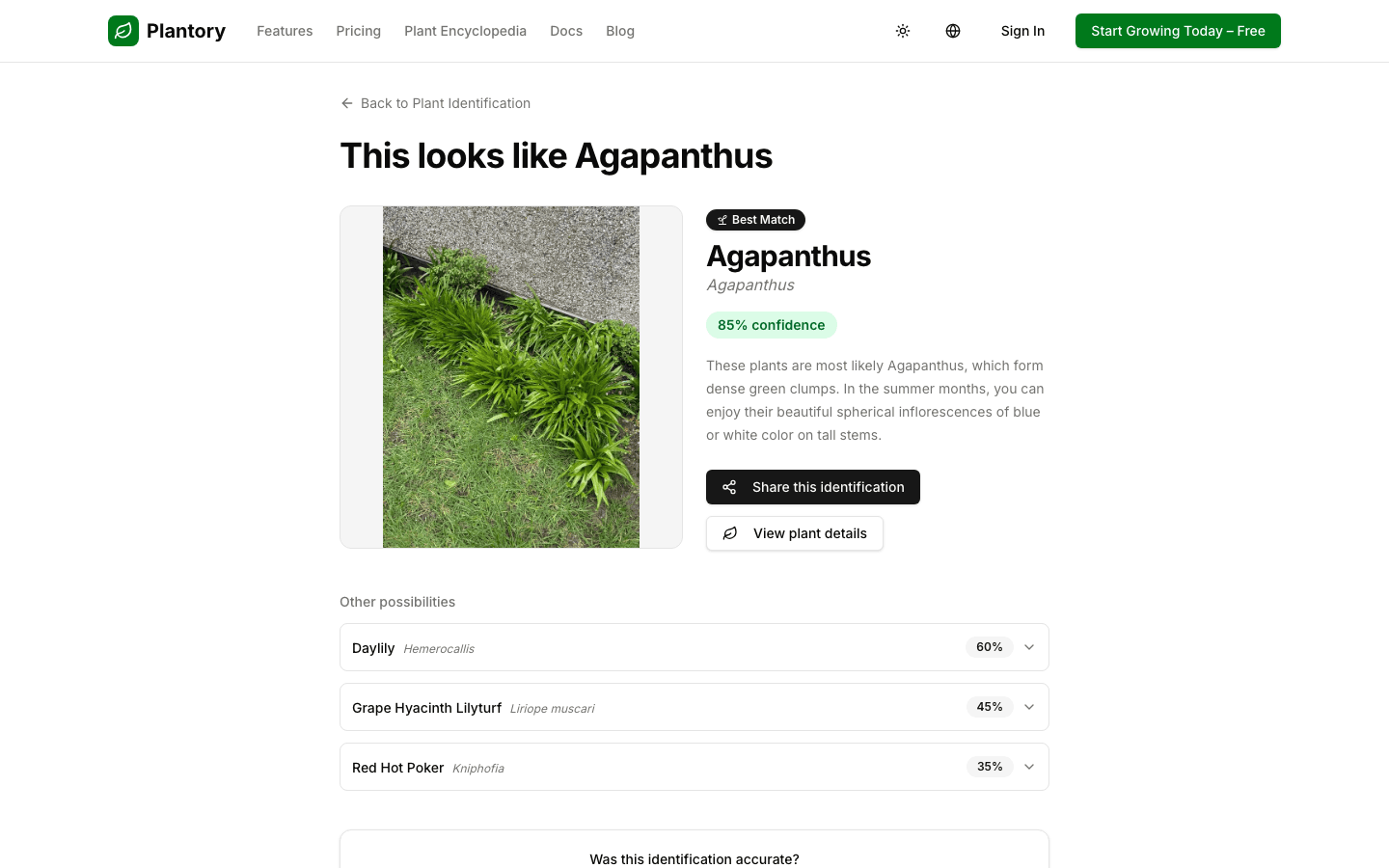1389x868 pixels.
Task: Click the back arrow icon
Action: click(347, 103)
